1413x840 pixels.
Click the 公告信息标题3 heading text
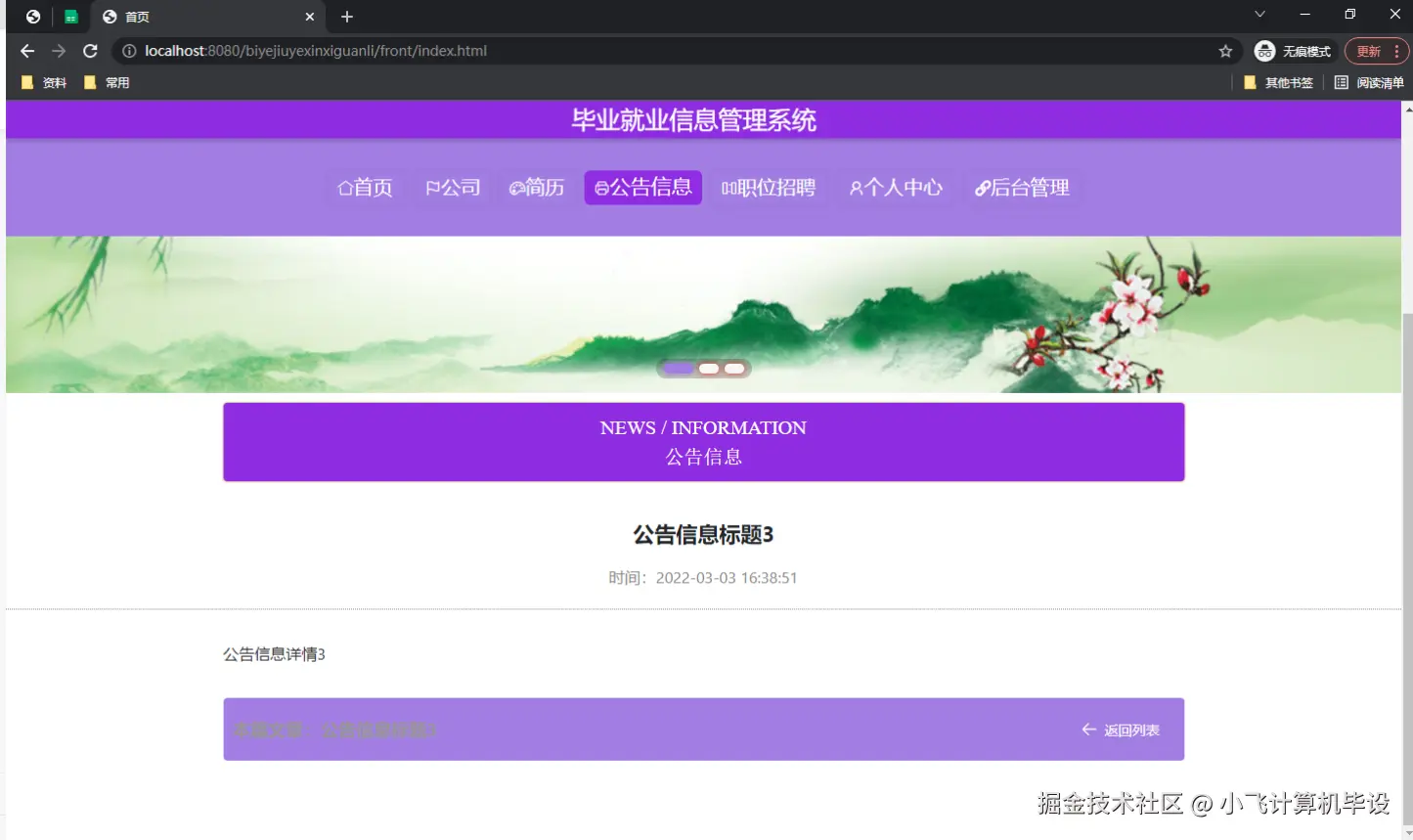[703, 535]
